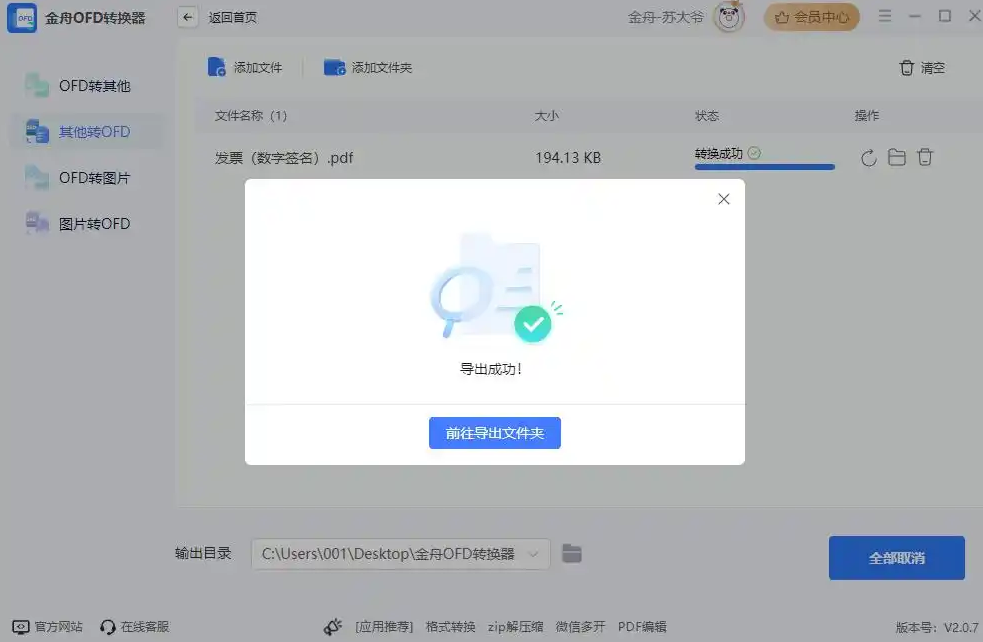This screenshot has width=983, height=642.
Task: Open the 官方网站 link
Action: [58, 627]
